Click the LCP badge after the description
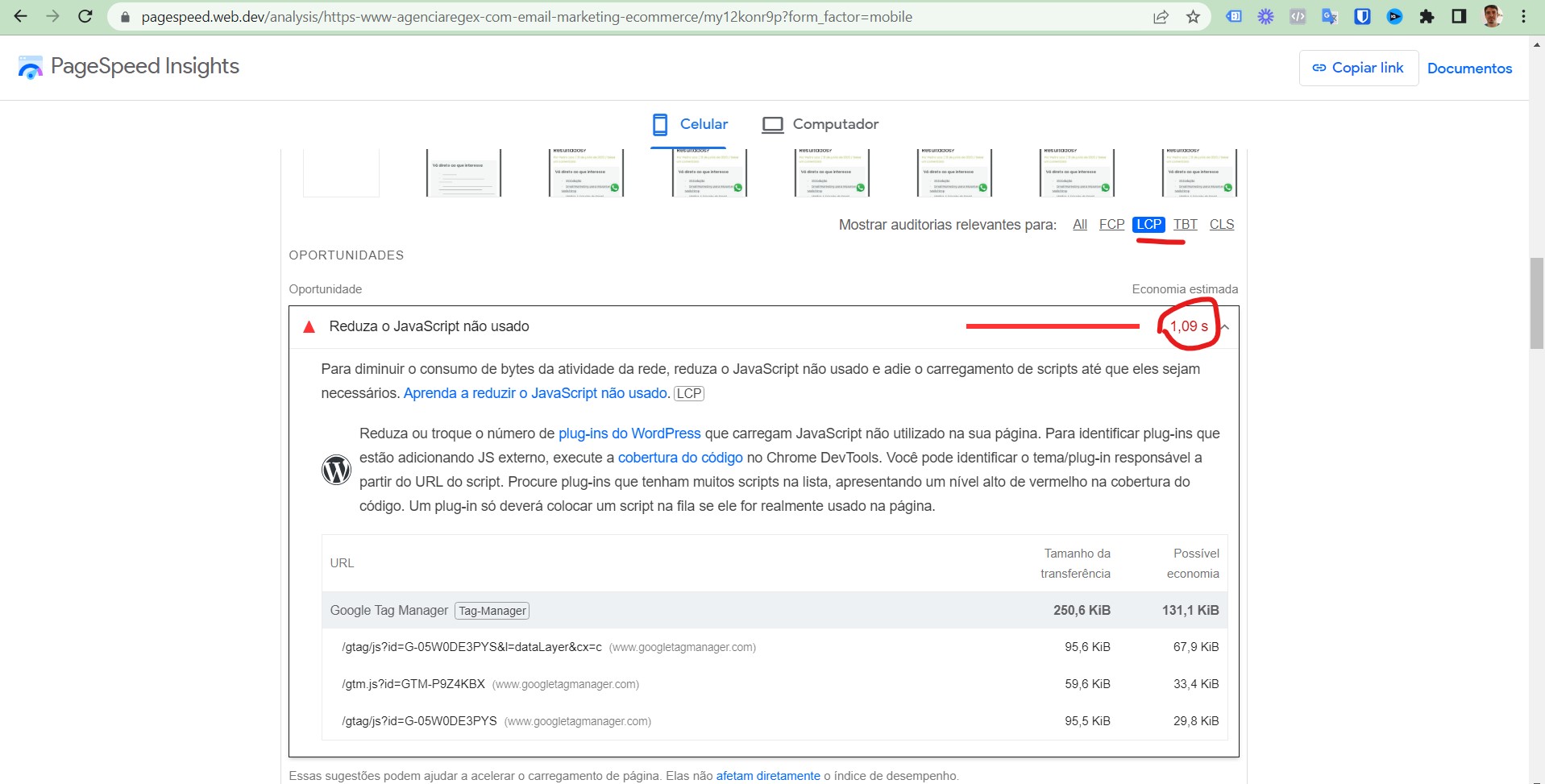The height and width of the screenshot is (784, 1545). 689,393
